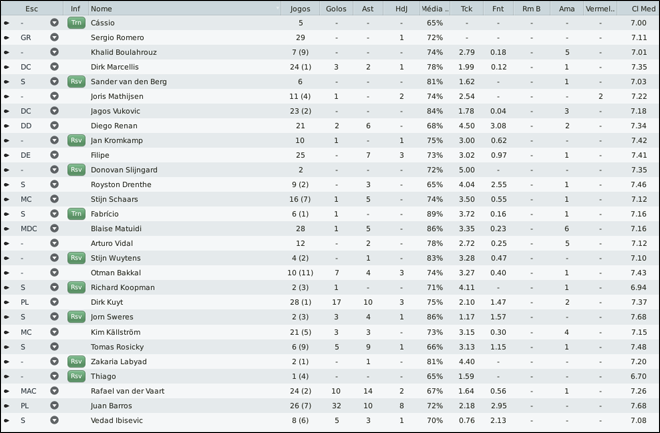This screenshot has height=433, width=660.
Task: Open the dropdown arrow for Dirk Marcellis
Action: pos(54,66)
